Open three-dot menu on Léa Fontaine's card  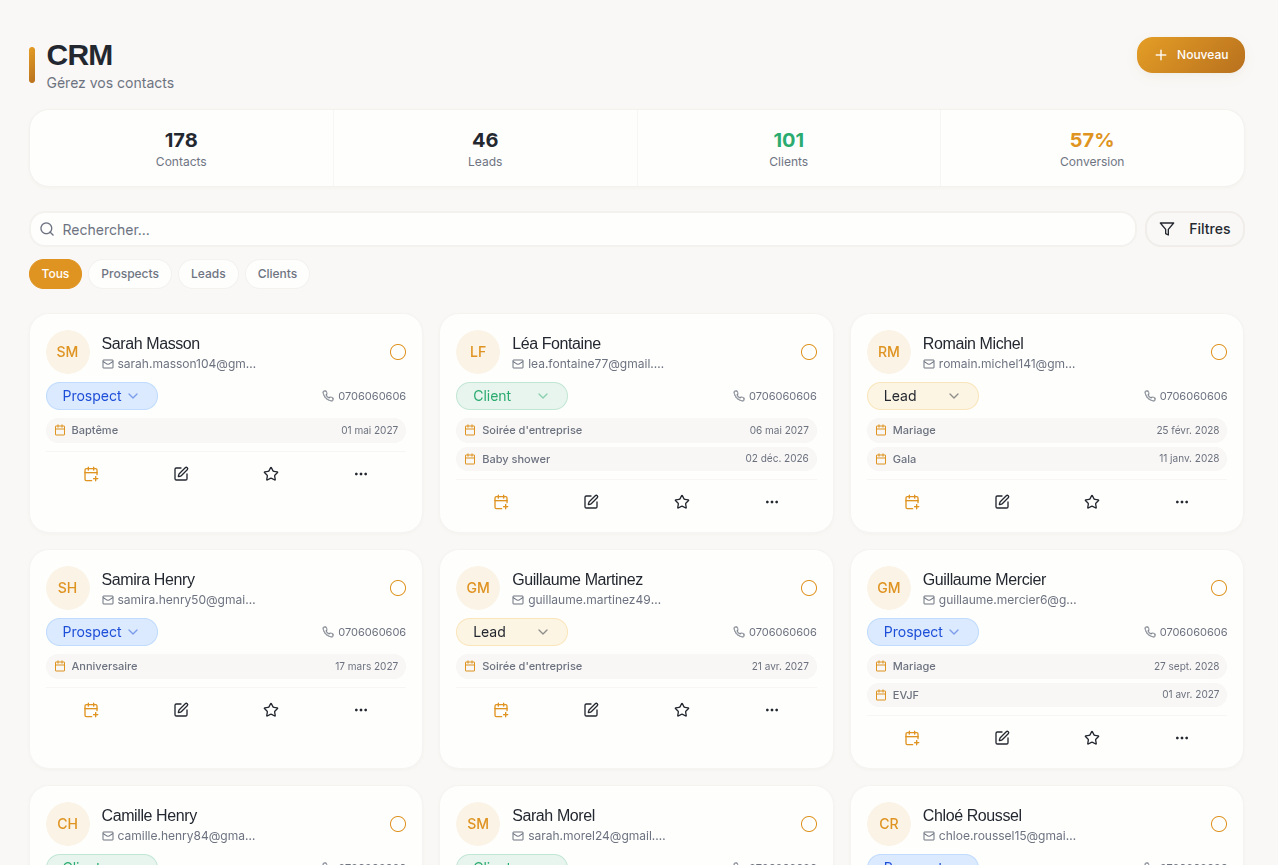[x=772, y=502]
